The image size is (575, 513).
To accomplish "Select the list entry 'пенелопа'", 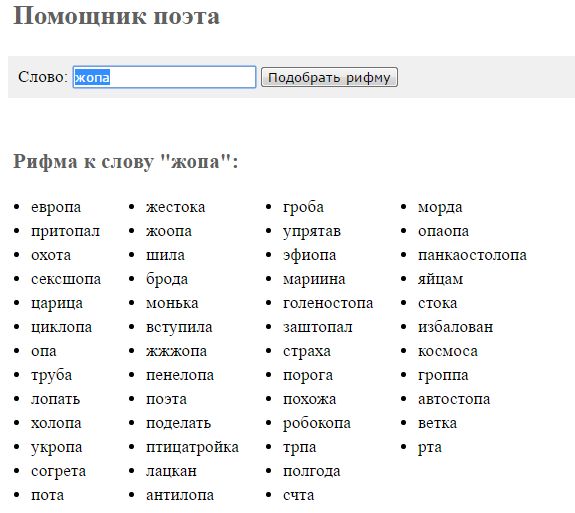I will point(180,375).
